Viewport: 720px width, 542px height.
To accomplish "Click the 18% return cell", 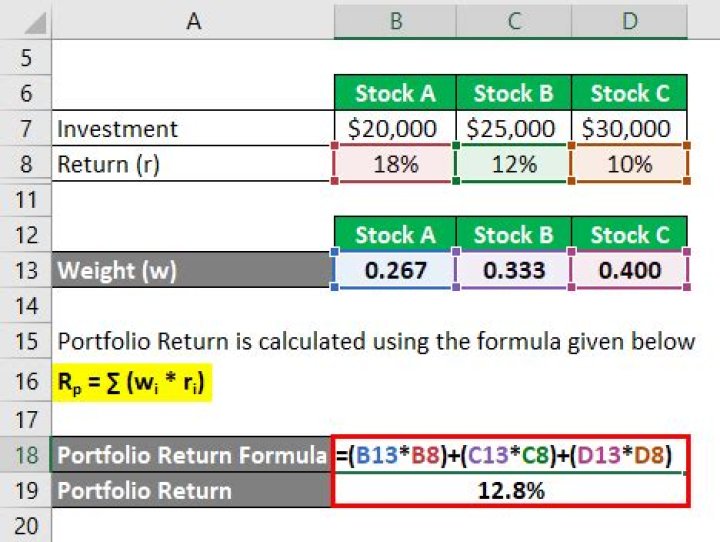I will [395, 164].
